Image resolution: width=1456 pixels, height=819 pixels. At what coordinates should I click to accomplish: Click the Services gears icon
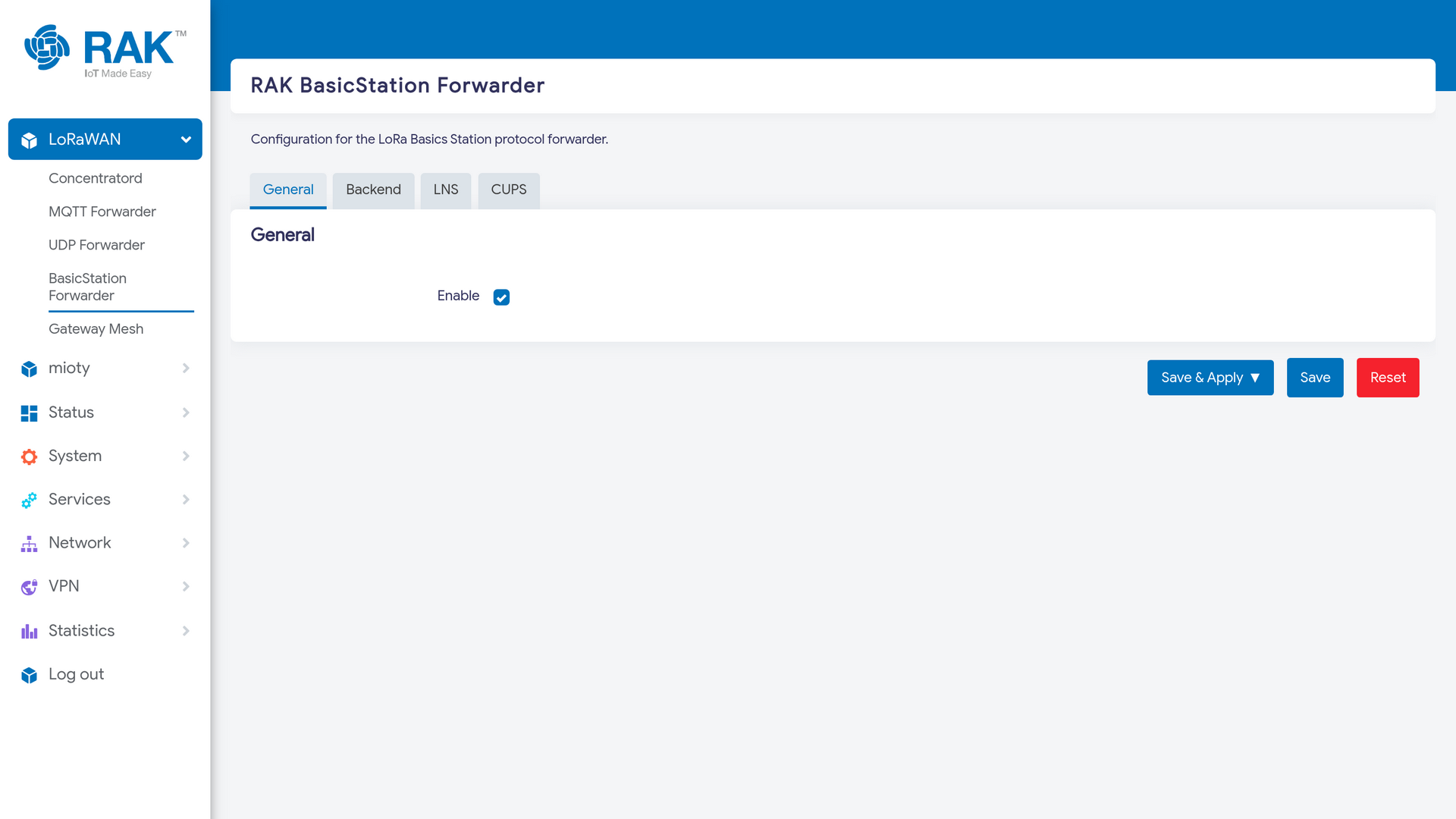(30, 500)
